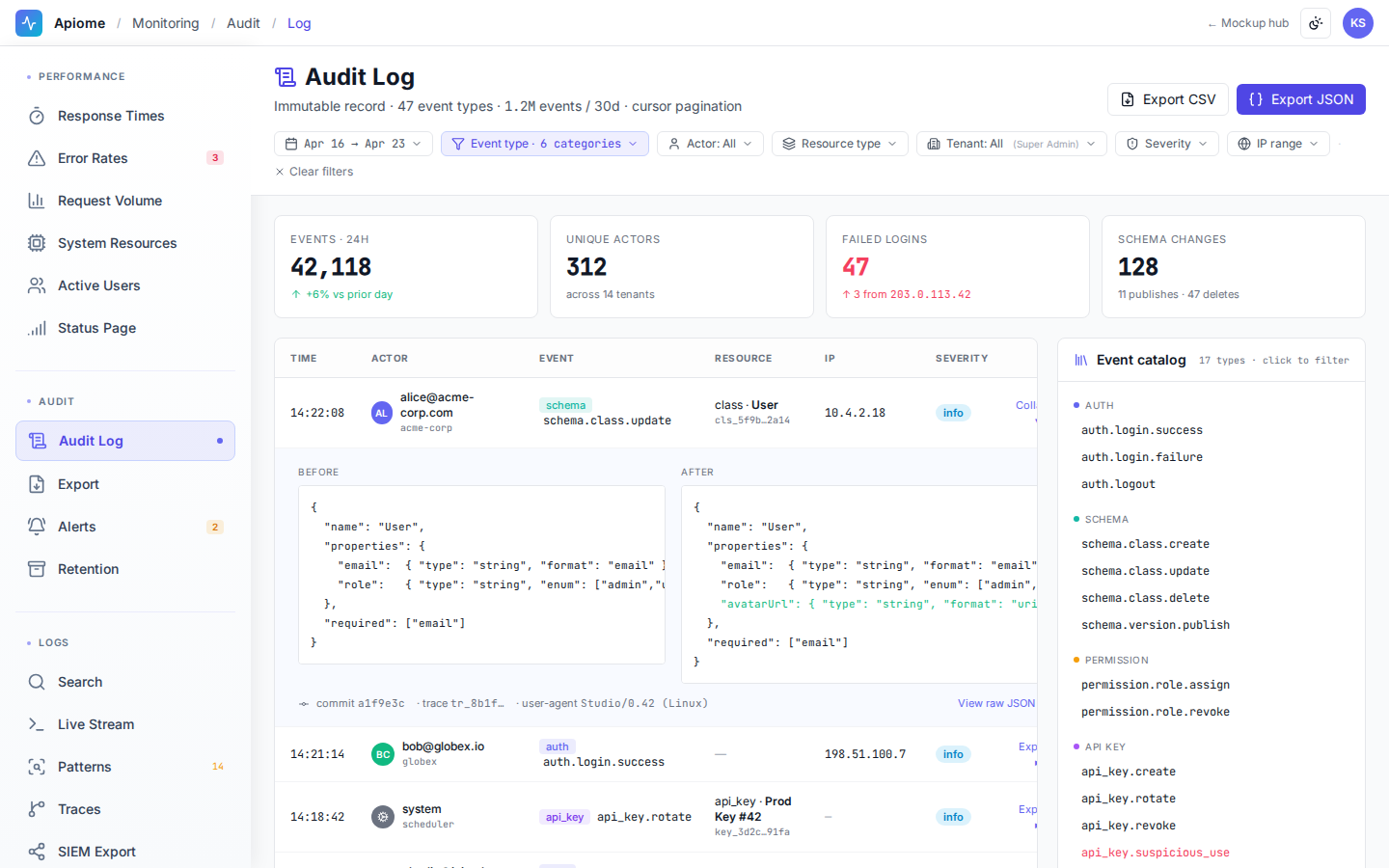Open Request Volume in sidebar
The width and height of the screenshot is (1389, 868).
pos(125,201)
